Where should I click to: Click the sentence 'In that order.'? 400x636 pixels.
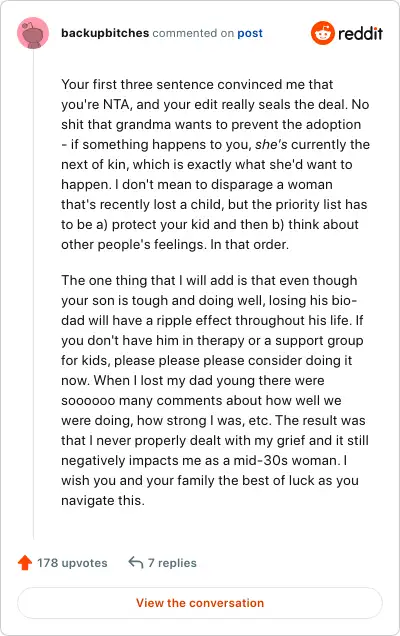tap(249, 245)
